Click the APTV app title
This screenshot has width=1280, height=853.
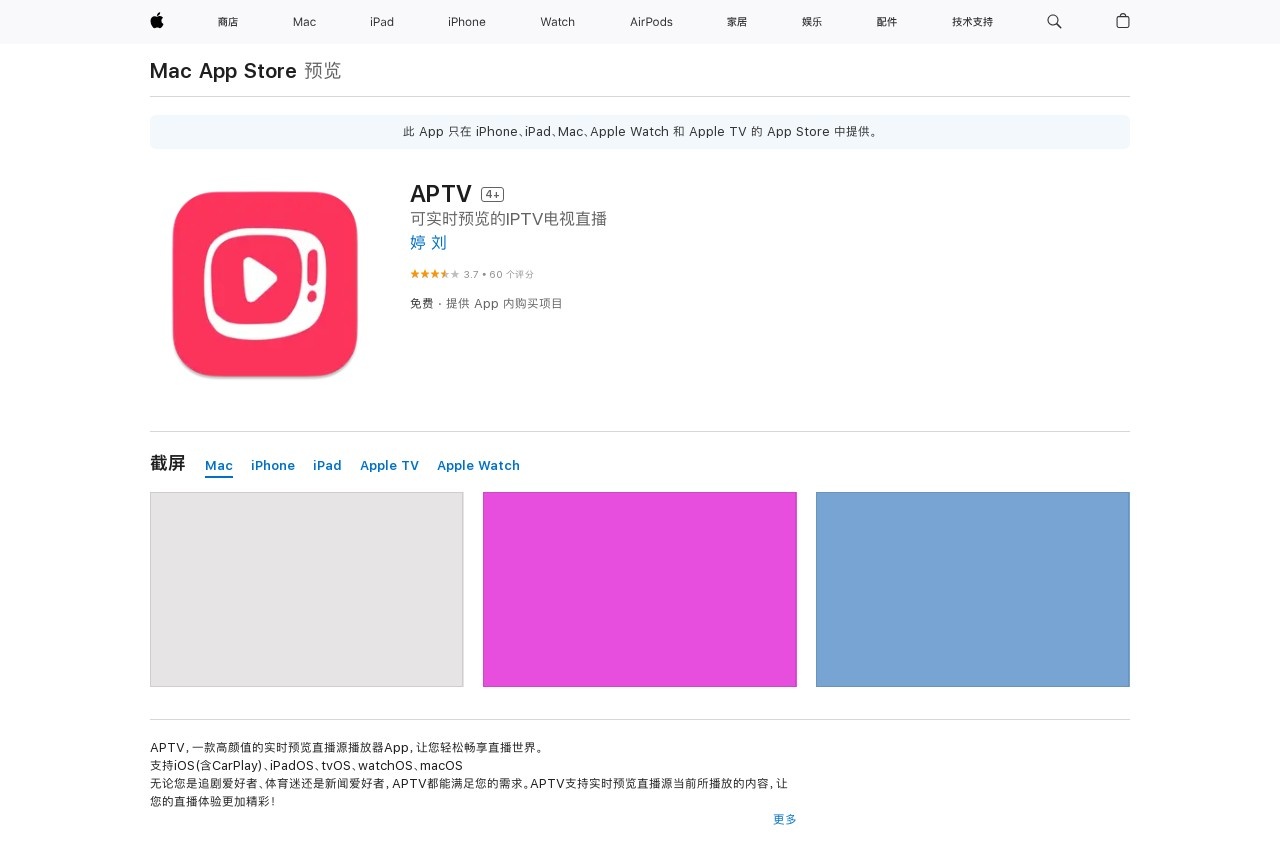pos(441,194)
